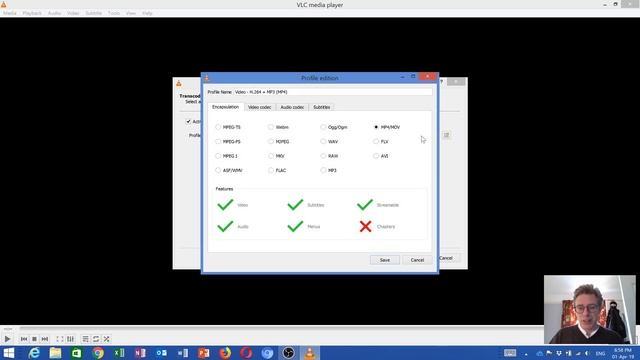Open extended settings equalizer icon
The width and height of the screenshot is (640, 360).
(71, 339)
